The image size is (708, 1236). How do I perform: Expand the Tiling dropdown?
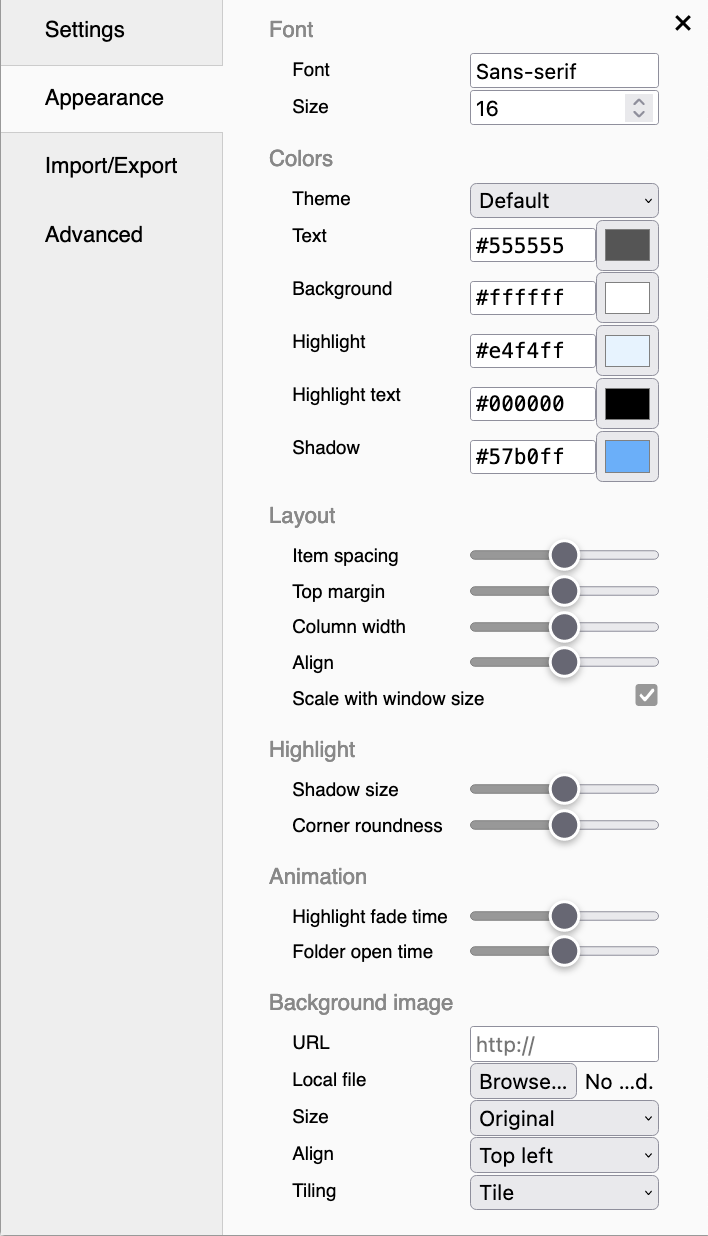(564, 1192)
